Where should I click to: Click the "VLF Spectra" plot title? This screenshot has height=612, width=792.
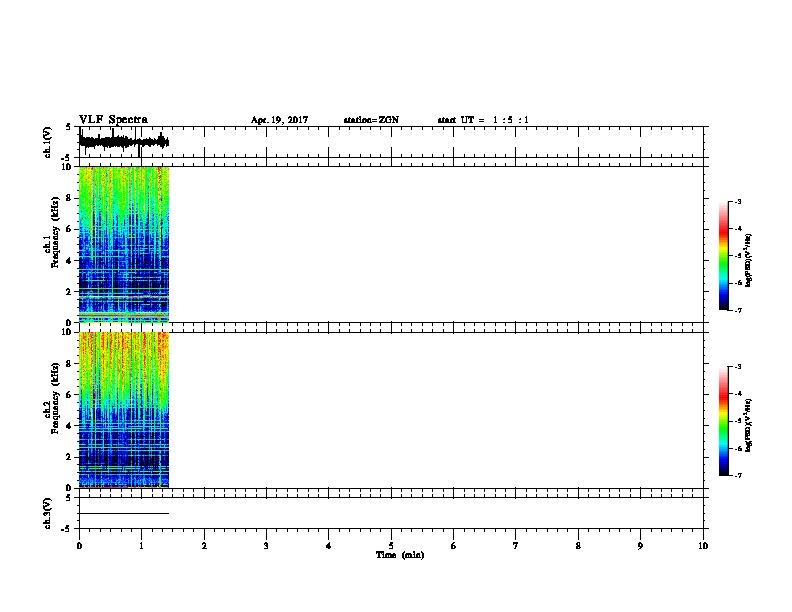113,120
